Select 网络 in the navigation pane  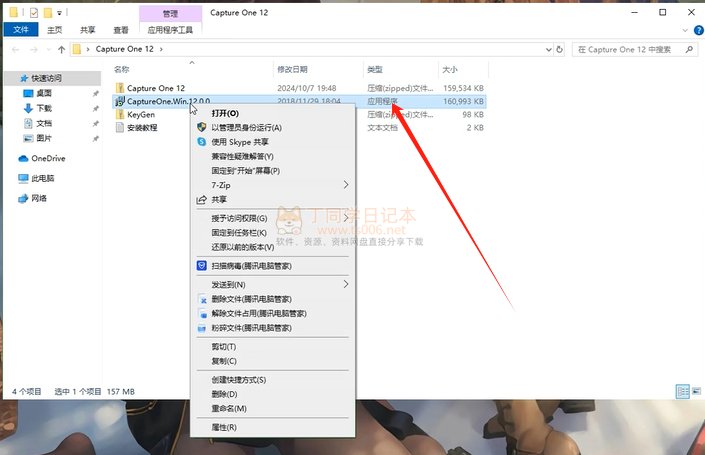tap(39, 198)
